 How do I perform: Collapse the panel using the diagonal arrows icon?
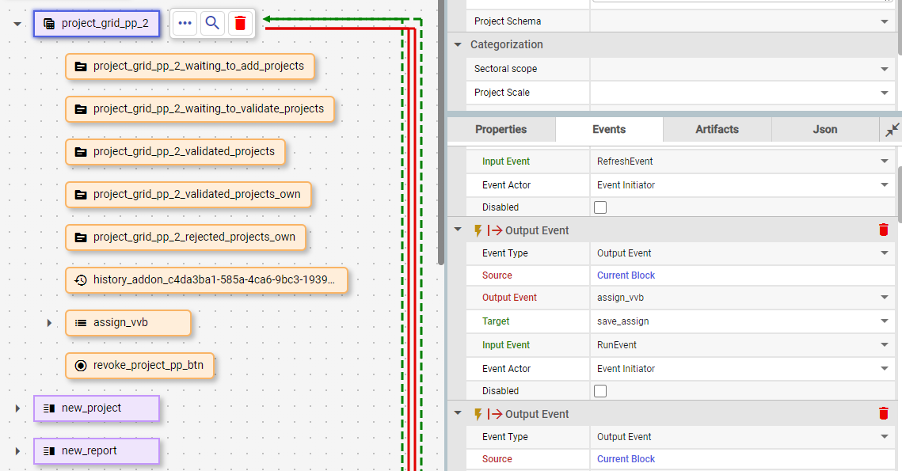pyautogui.click(x=892, y=130)
